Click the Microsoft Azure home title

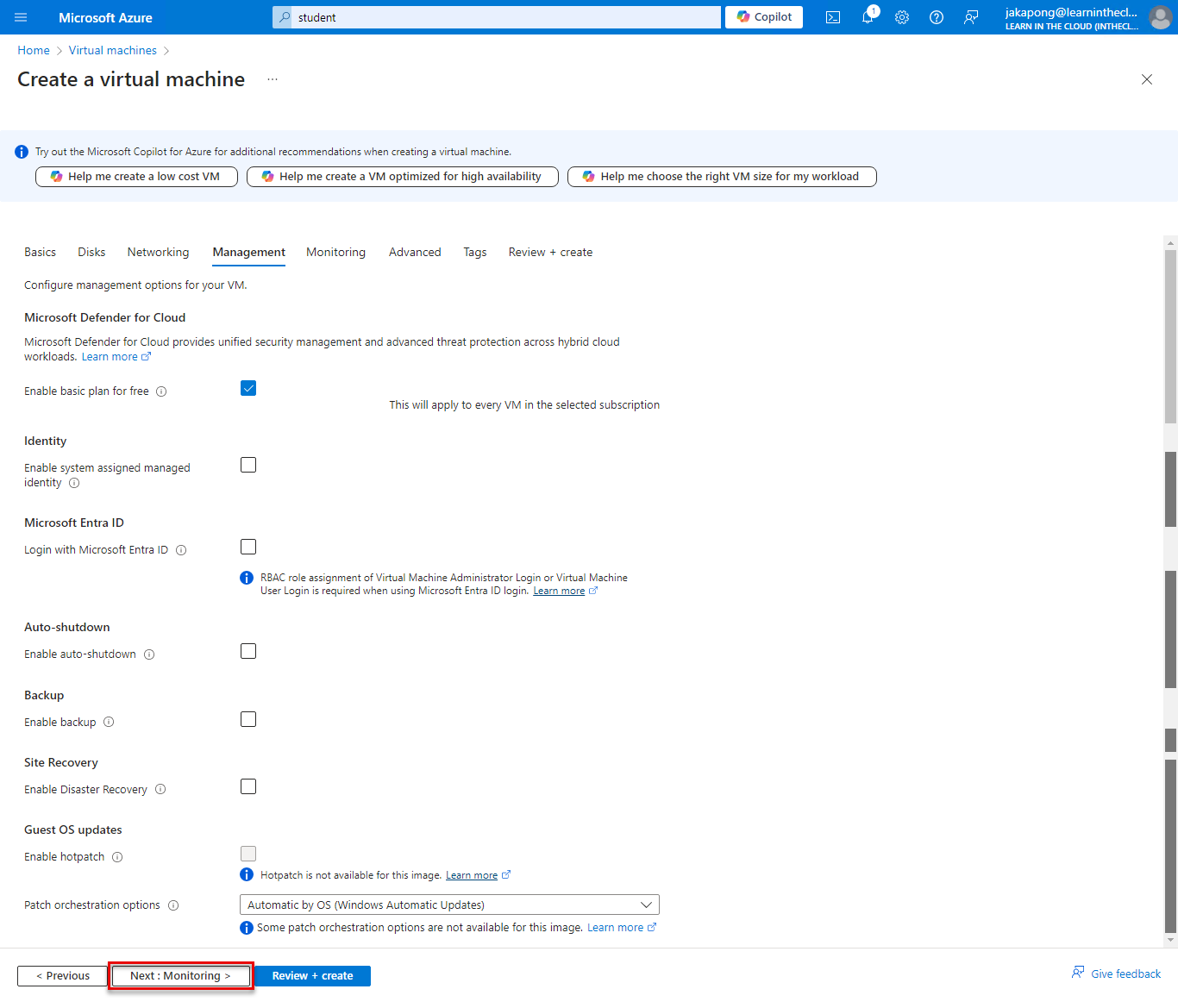coord(105,17)
